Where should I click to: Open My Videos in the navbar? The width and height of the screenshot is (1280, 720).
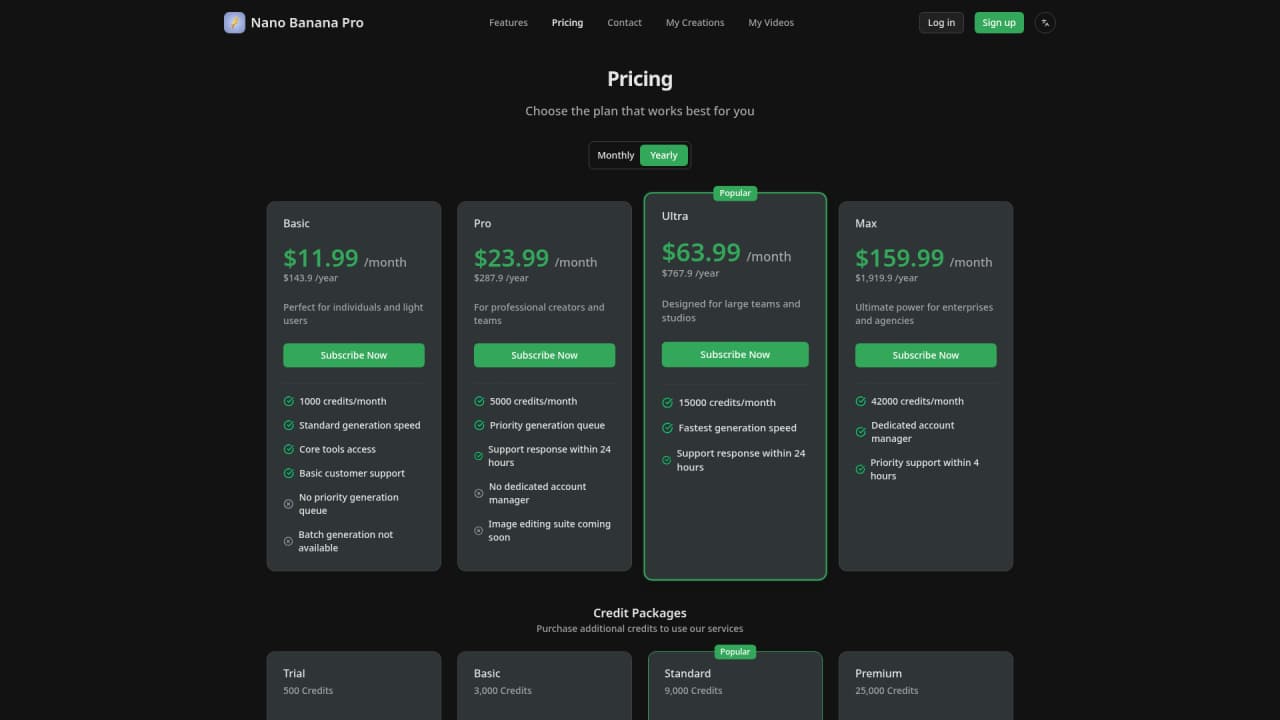[x=771, y=22]
